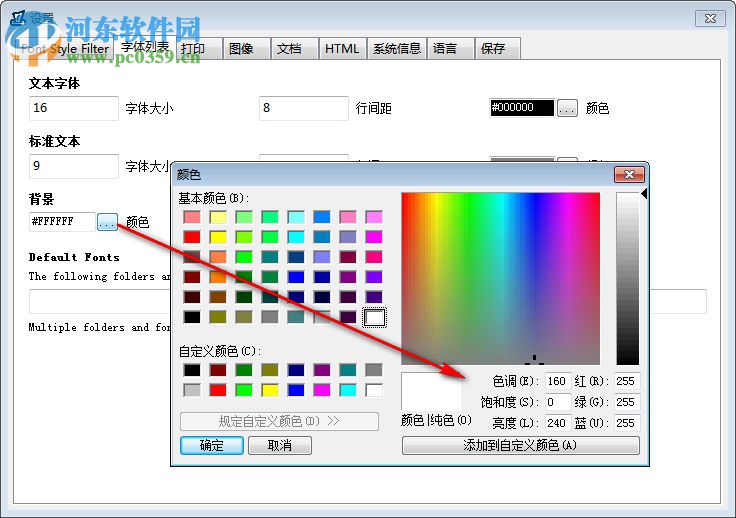
Task: Click the 饱和度 saturation value field
Action: (558, 402)
